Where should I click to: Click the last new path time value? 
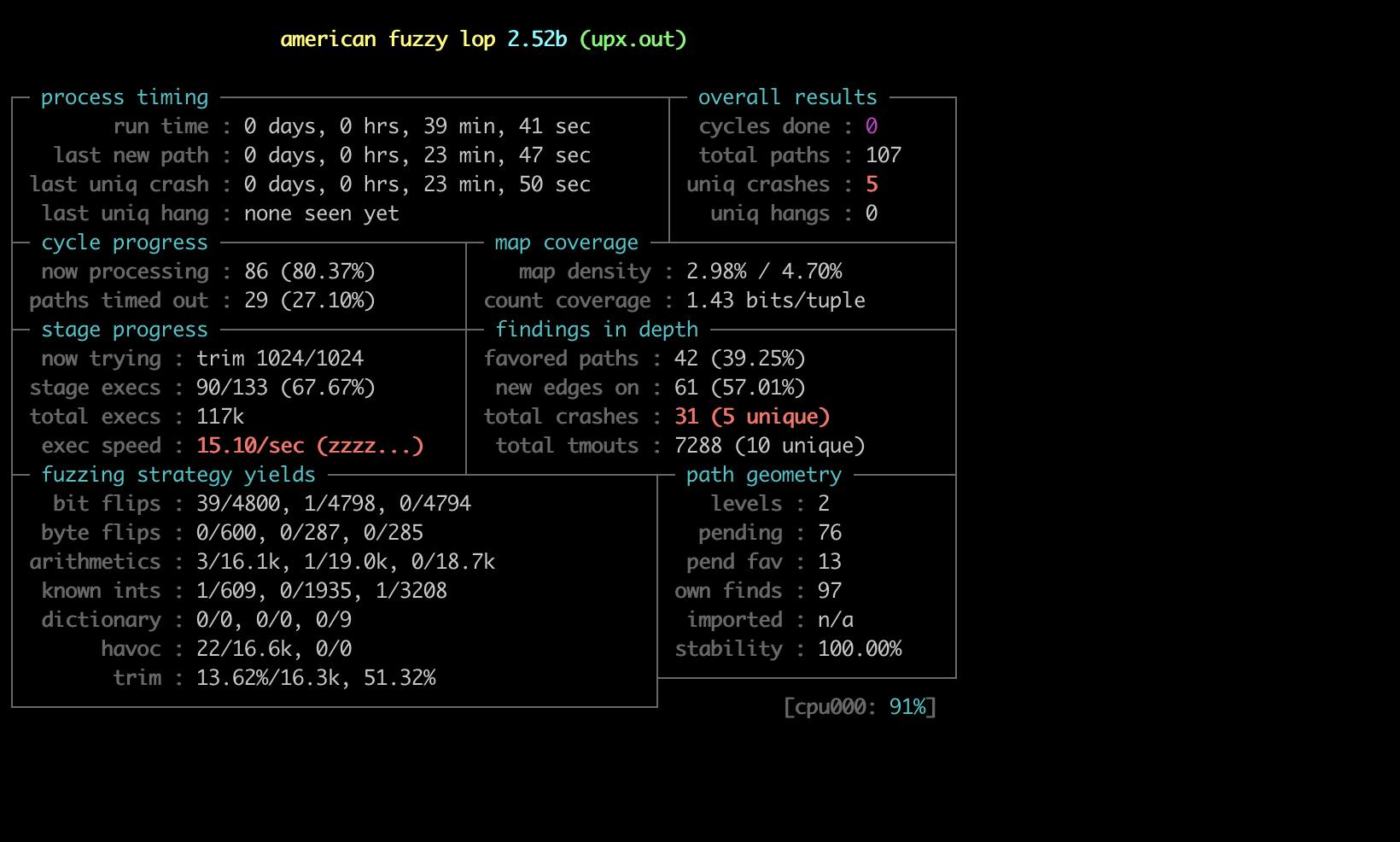coord(417,155)
